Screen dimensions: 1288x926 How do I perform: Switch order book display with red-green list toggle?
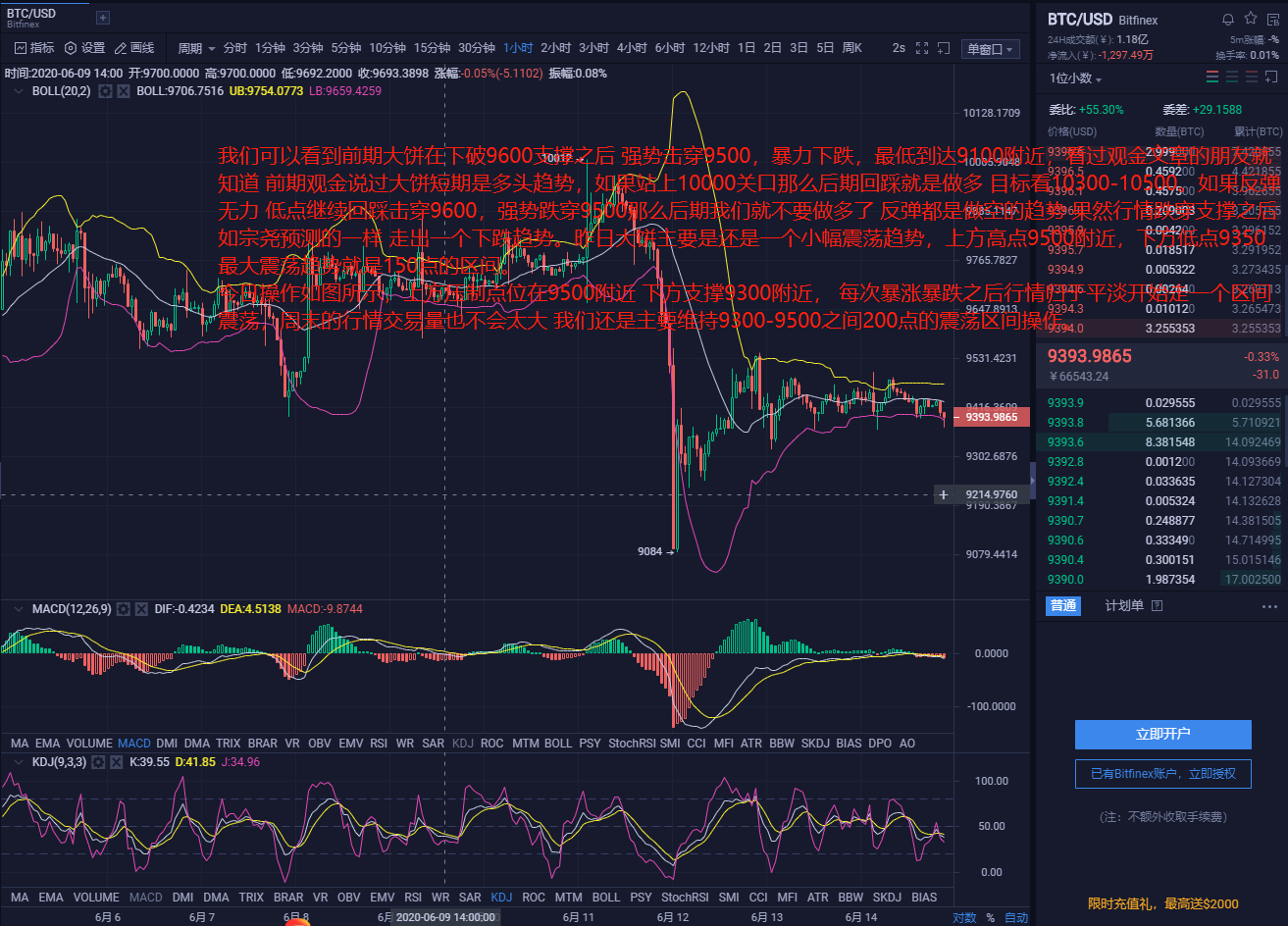tap(1213, 76)
